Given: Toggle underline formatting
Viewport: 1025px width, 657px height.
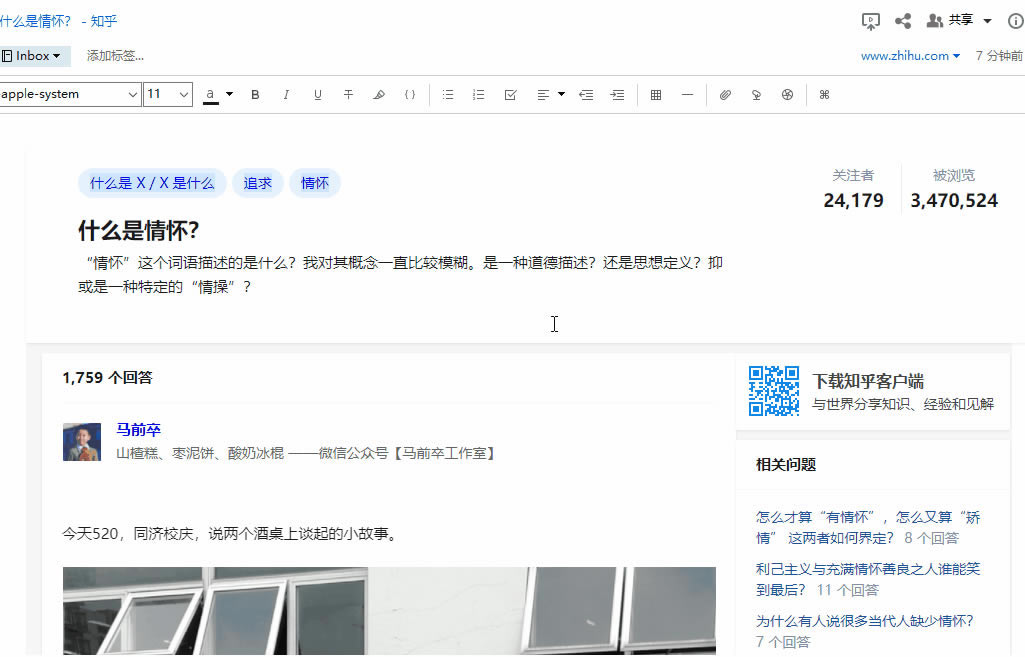Looking at the screenshot, I should point(318,95).
